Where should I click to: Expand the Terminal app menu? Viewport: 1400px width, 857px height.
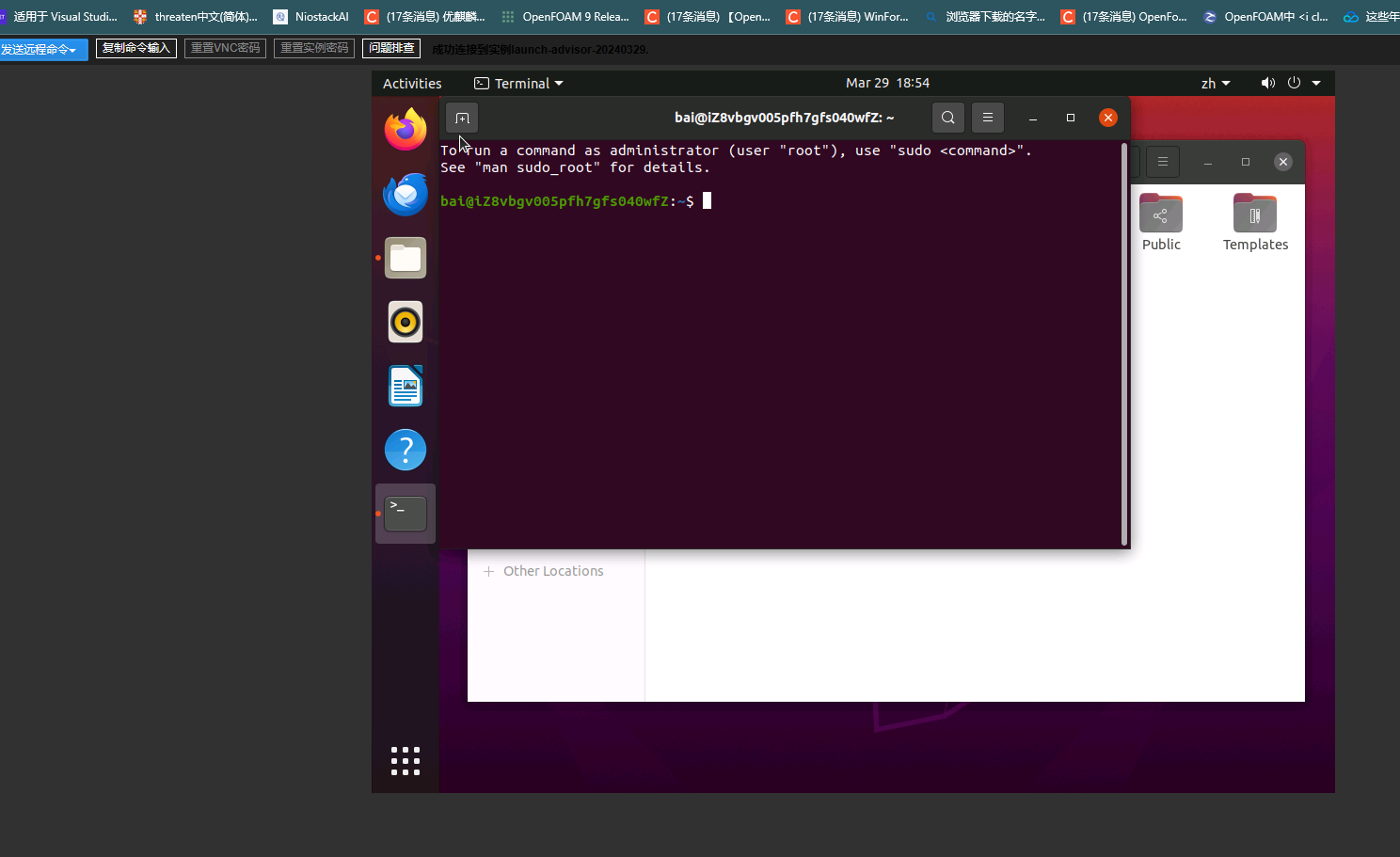(x=518, y=83)
